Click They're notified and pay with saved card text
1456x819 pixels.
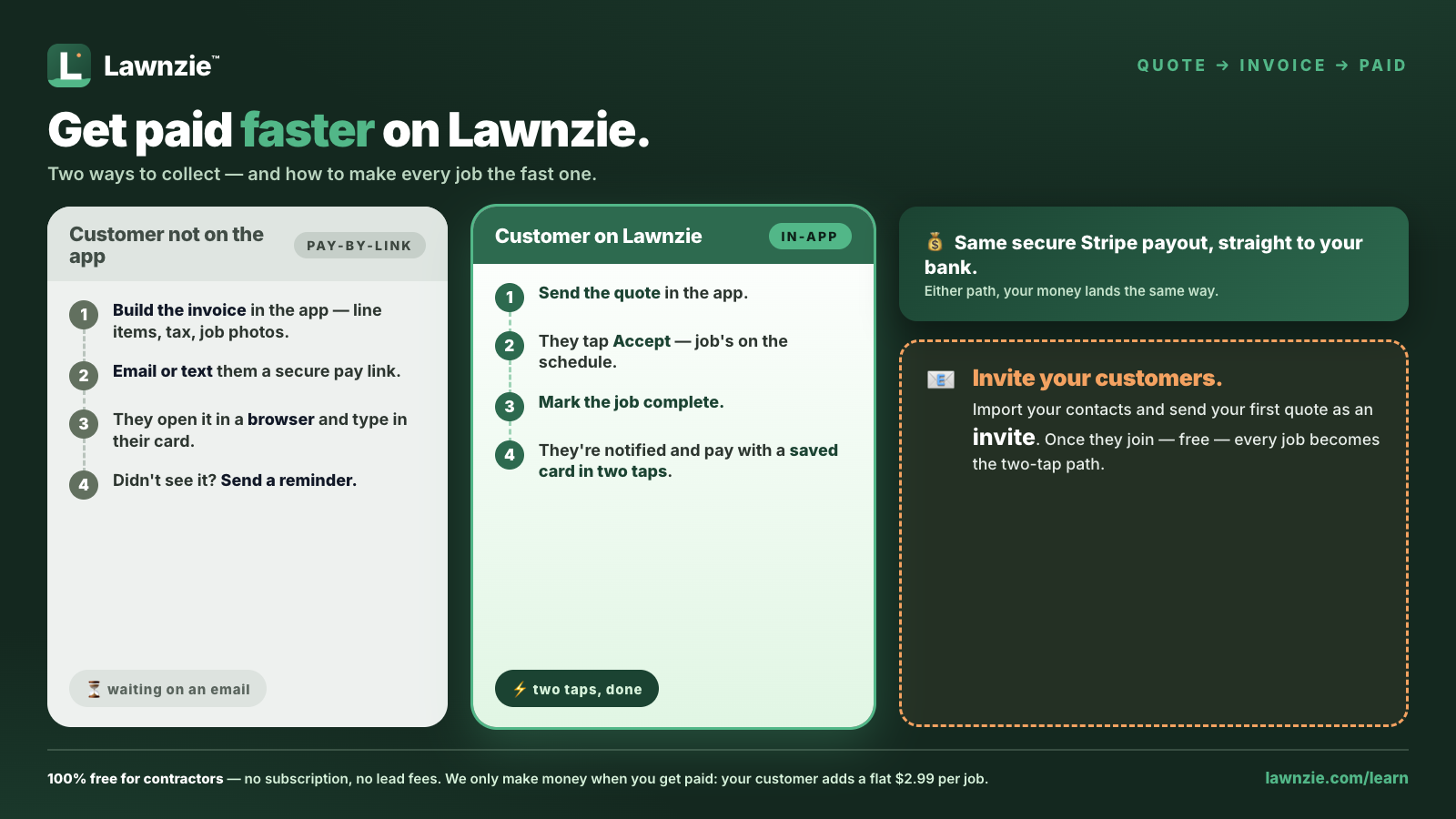689,460
